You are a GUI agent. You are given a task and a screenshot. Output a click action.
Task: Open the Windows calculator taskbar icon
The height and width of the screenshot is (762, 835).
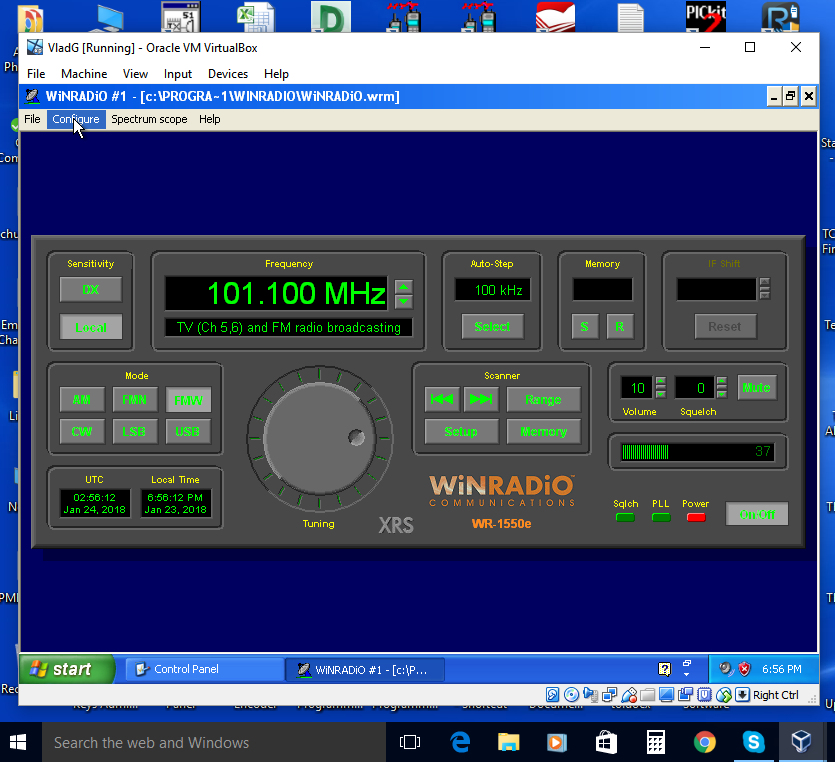655,742
